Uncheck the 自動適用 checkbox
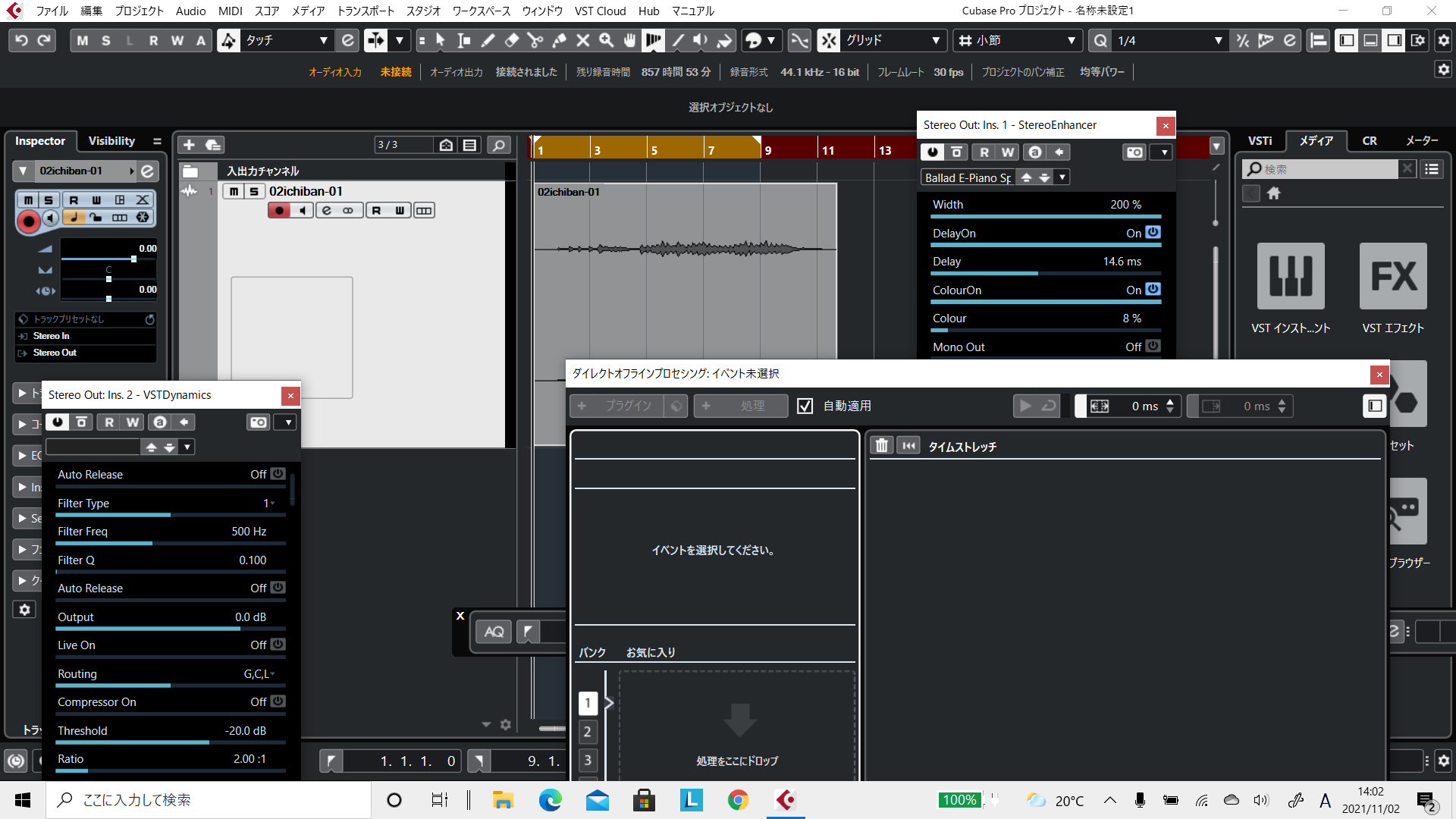Viewport: 1456px width, 819px height. [x=805, y=406]
